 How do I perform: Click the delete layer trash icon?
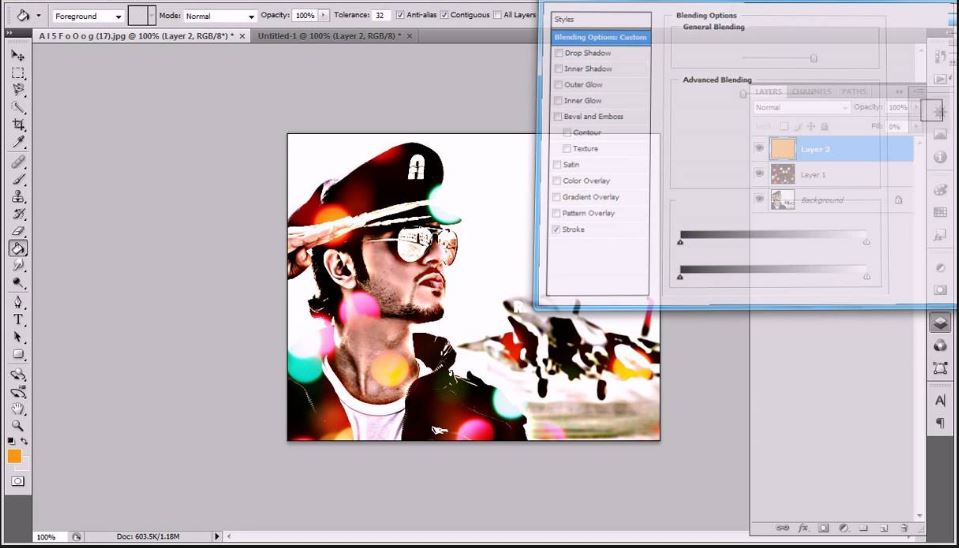click(903, 528)
